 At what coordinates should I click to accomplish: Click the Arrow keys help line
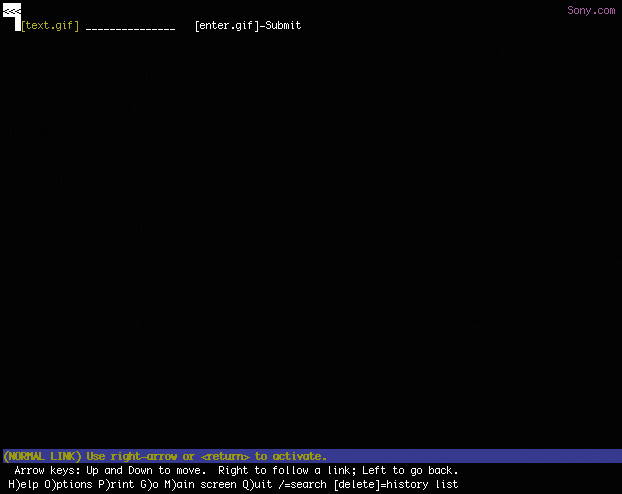[x=236, y=471]
